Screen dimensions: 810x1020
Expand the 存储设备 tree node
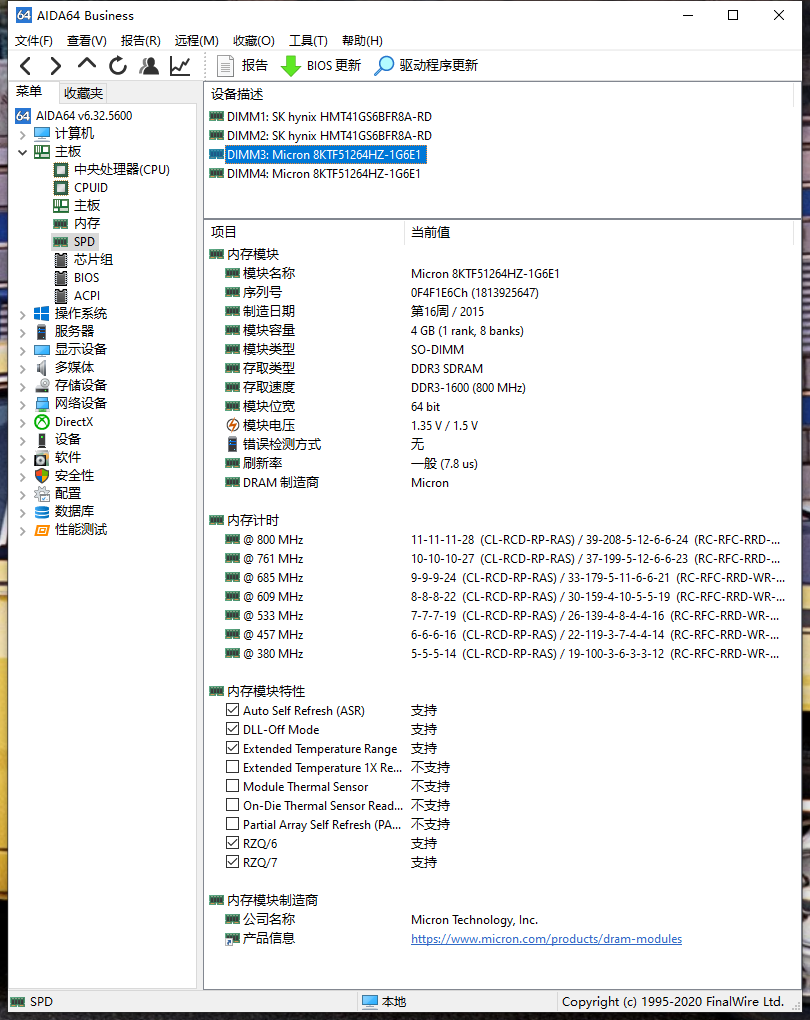pos(23,386)
